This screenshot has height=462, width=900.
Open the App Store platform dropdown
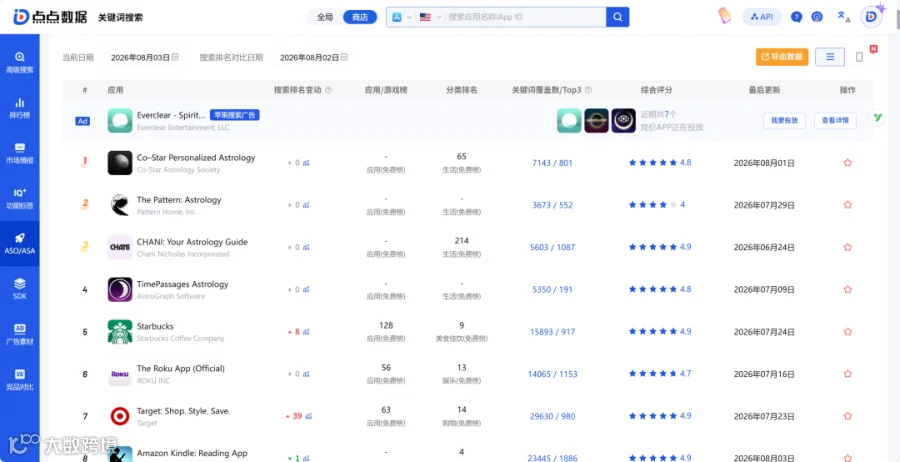click(x=402, y=17)
